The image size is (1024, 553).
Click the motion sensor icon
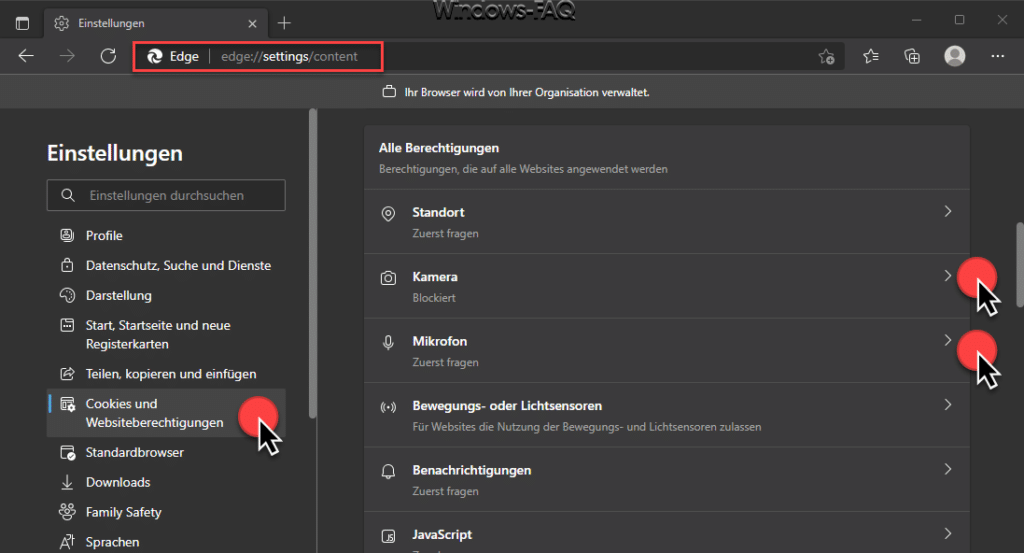coord(388,407)
